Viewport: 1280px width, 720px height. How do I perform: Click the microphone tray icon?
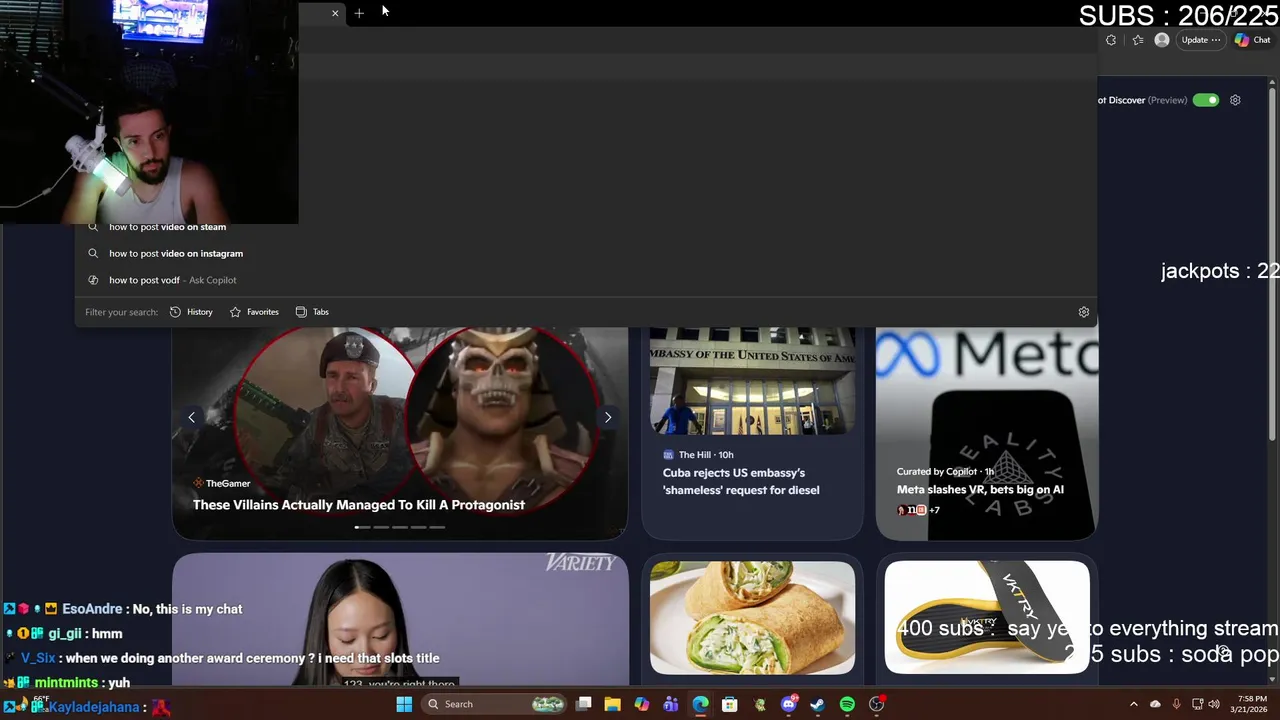click(1176, 704)
